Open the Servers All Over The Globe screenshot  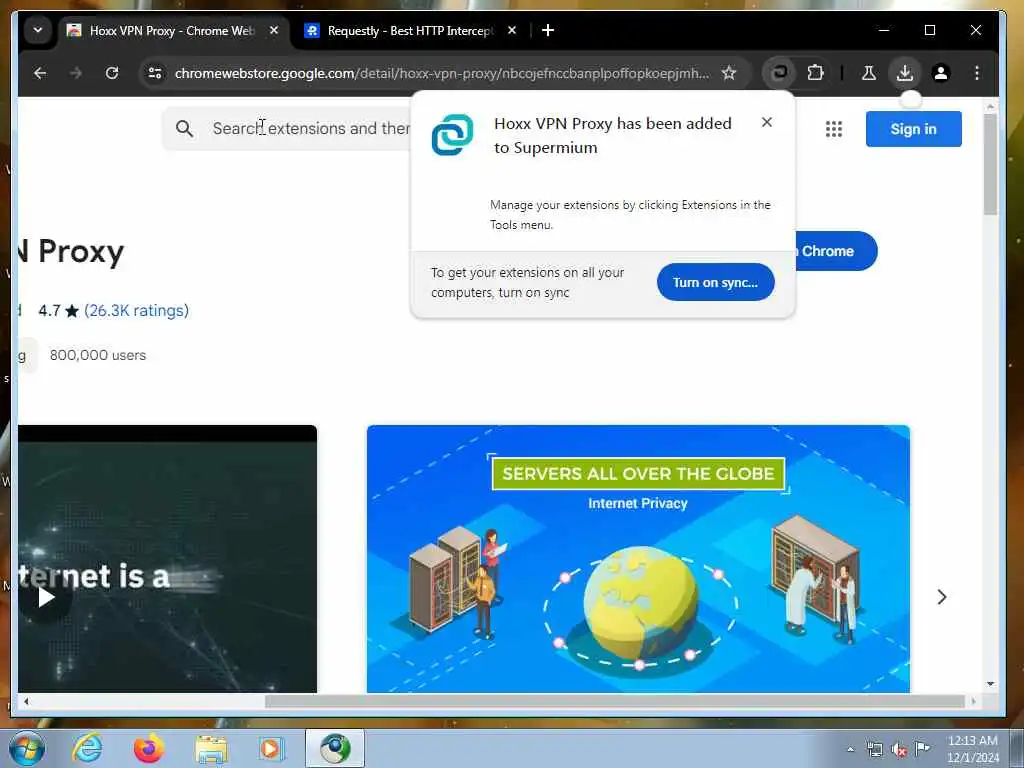(638, 559)
